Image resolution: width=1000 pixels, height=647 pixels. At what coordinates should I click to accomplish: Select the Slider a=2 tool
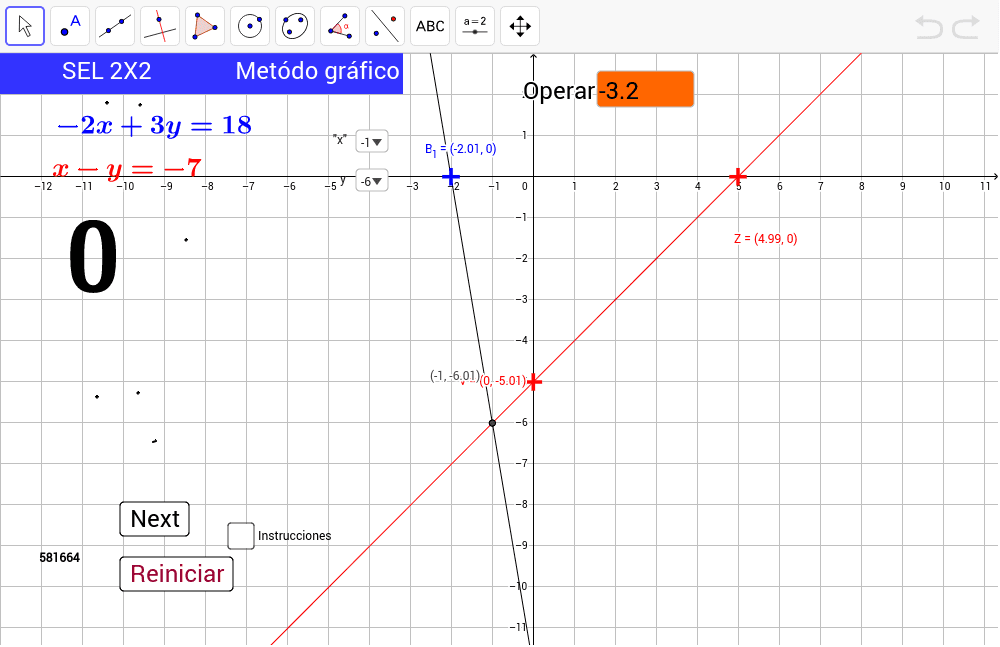tap(475, 26)
